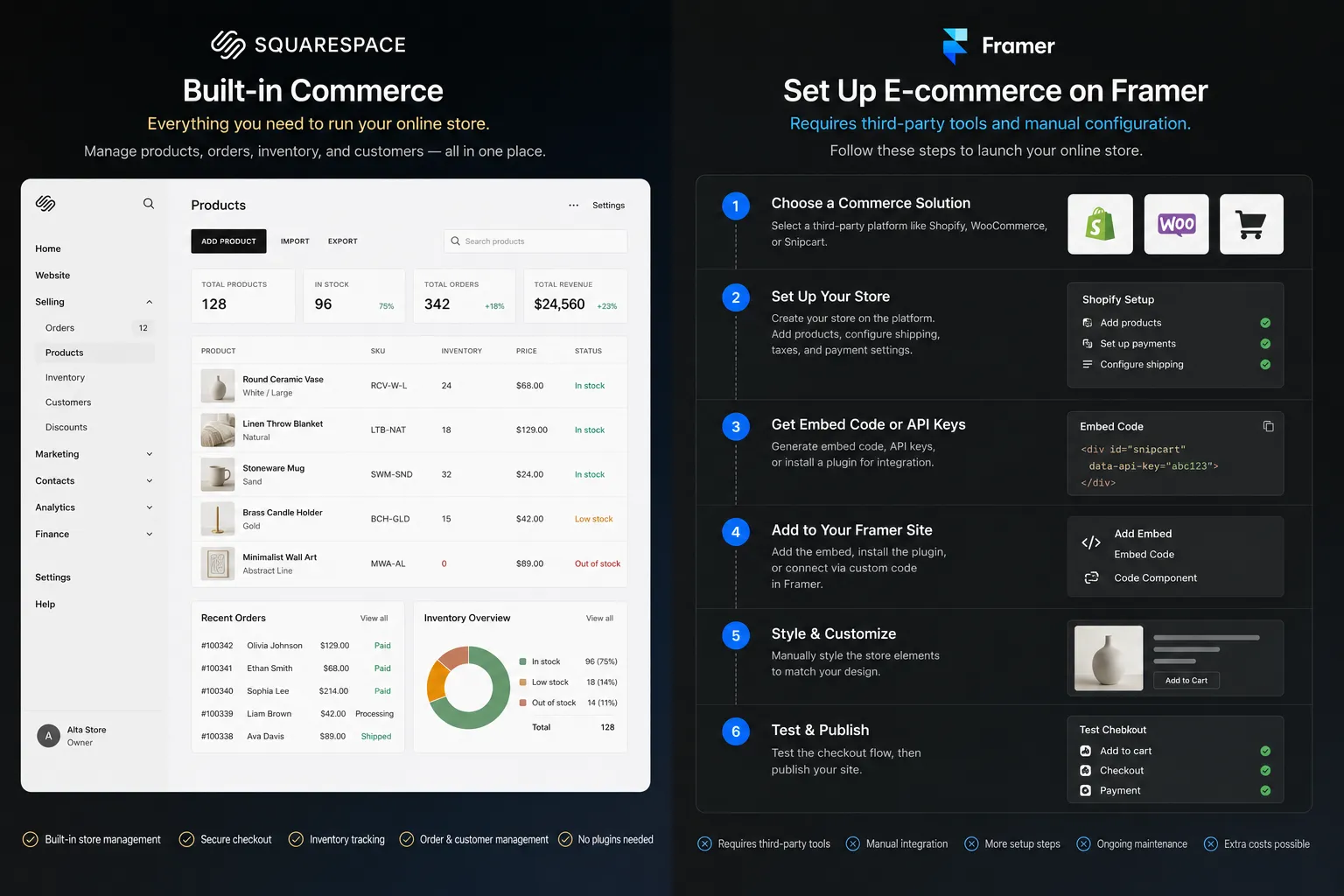
Task: Toggle the Add products green checkmark
Action: 1265,323
